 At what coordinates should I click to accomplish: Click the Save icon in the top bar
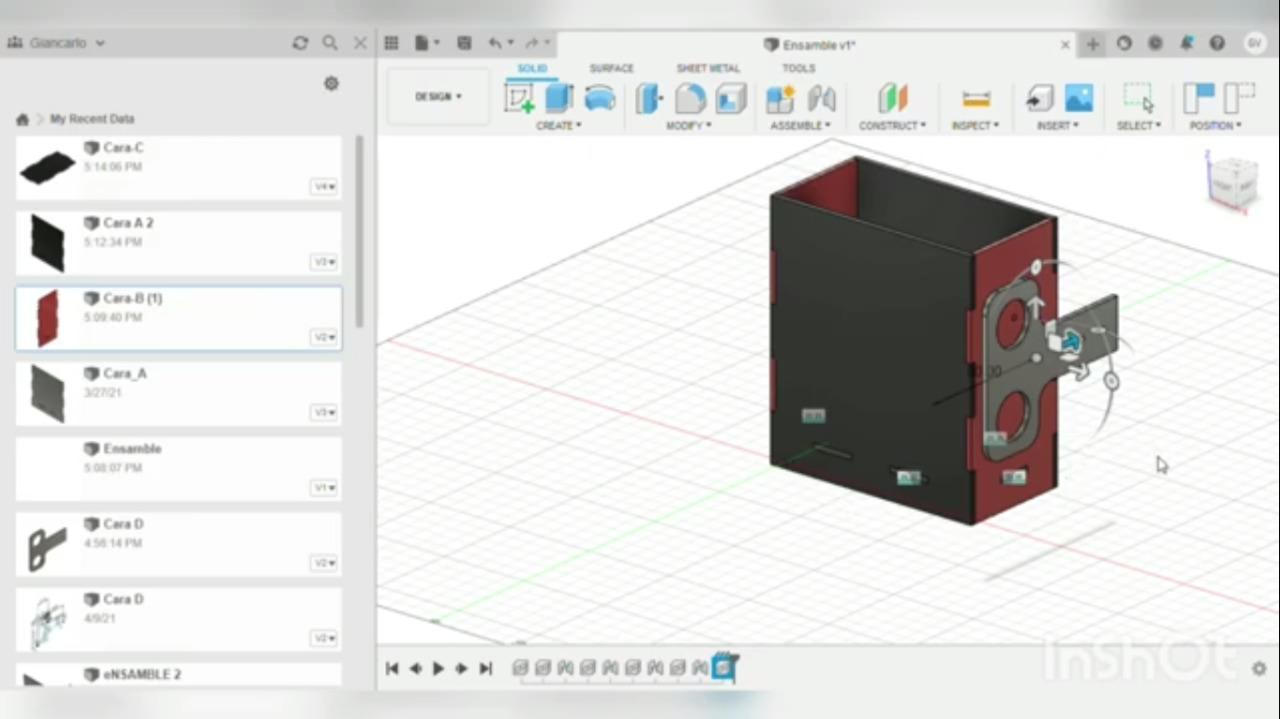[x=464, y=43]
